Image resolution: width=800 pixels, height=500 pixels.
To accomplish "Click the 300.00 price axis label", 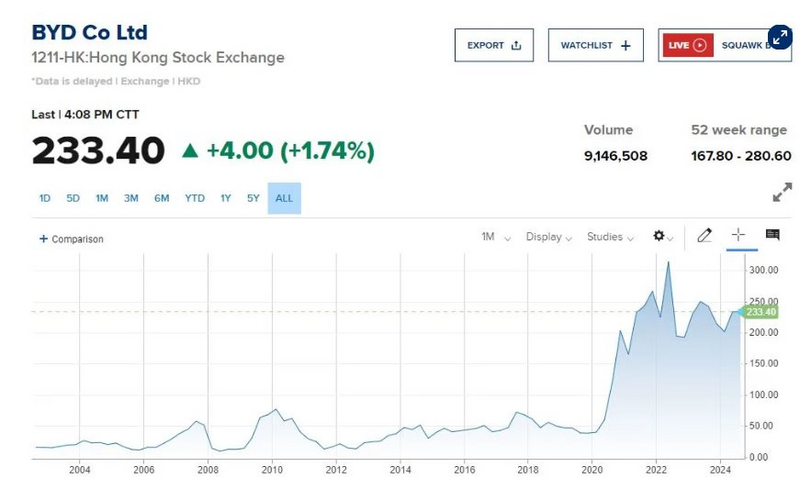I will pos(763,270).
